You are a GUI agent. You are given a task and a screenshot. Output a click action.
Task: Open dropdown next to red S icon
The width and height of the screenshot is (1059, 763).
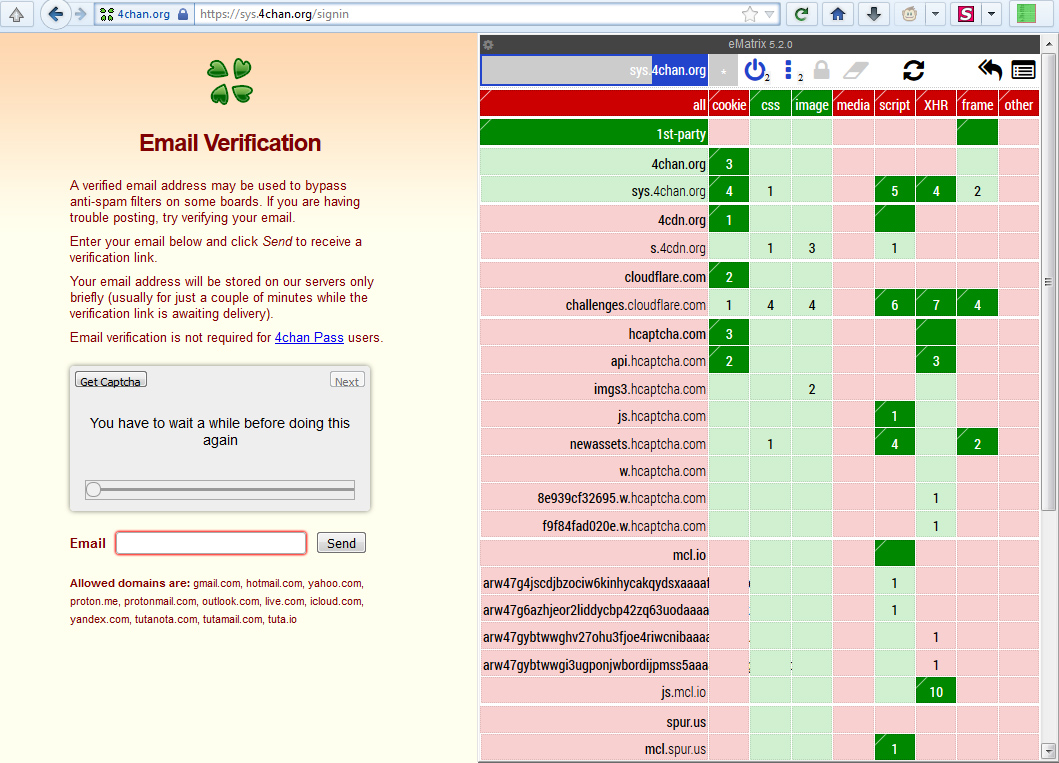tap(991, 14)
